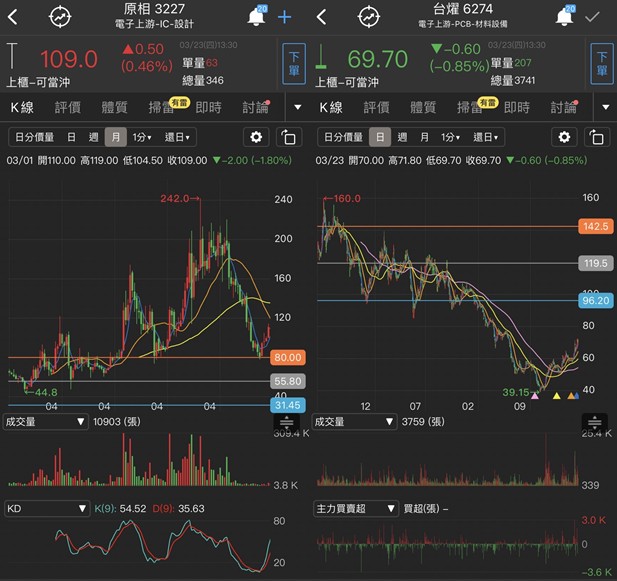Switch 原相 chart to 週 period
617x581 pixels.
[93, 138]
